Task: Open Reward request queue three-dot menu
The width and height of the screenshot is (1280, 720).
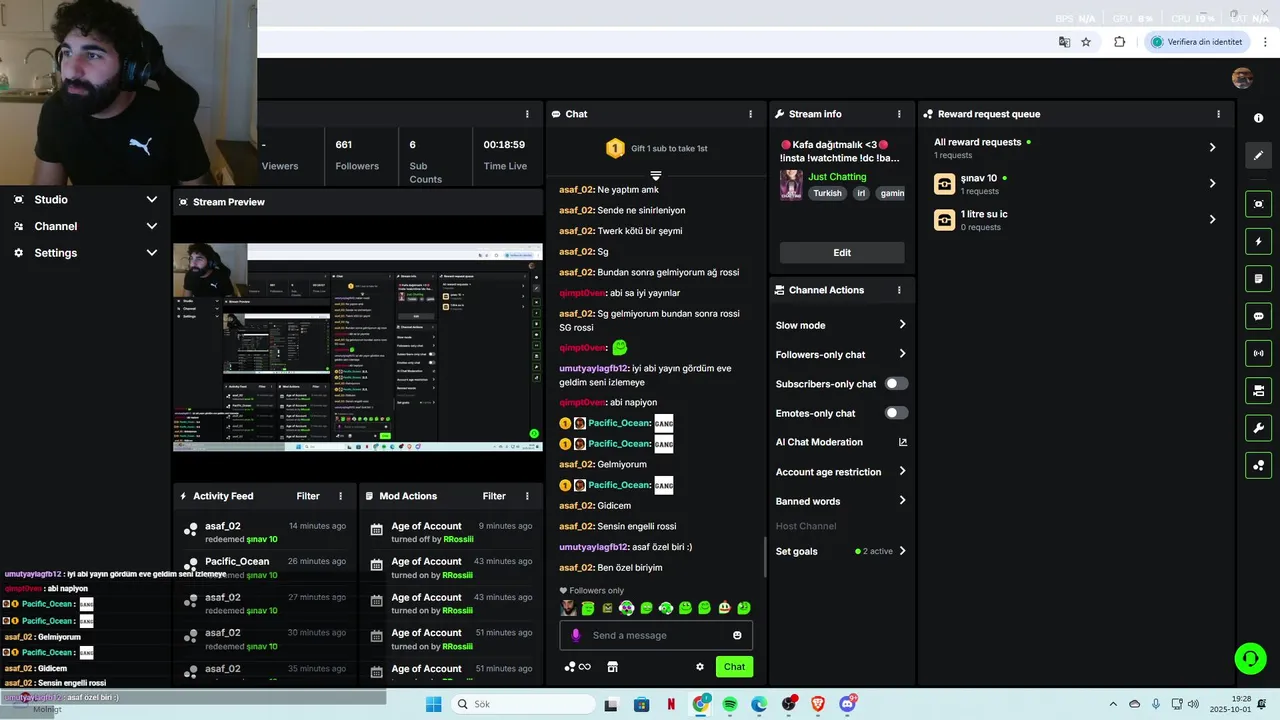Action: point(1218,114)
